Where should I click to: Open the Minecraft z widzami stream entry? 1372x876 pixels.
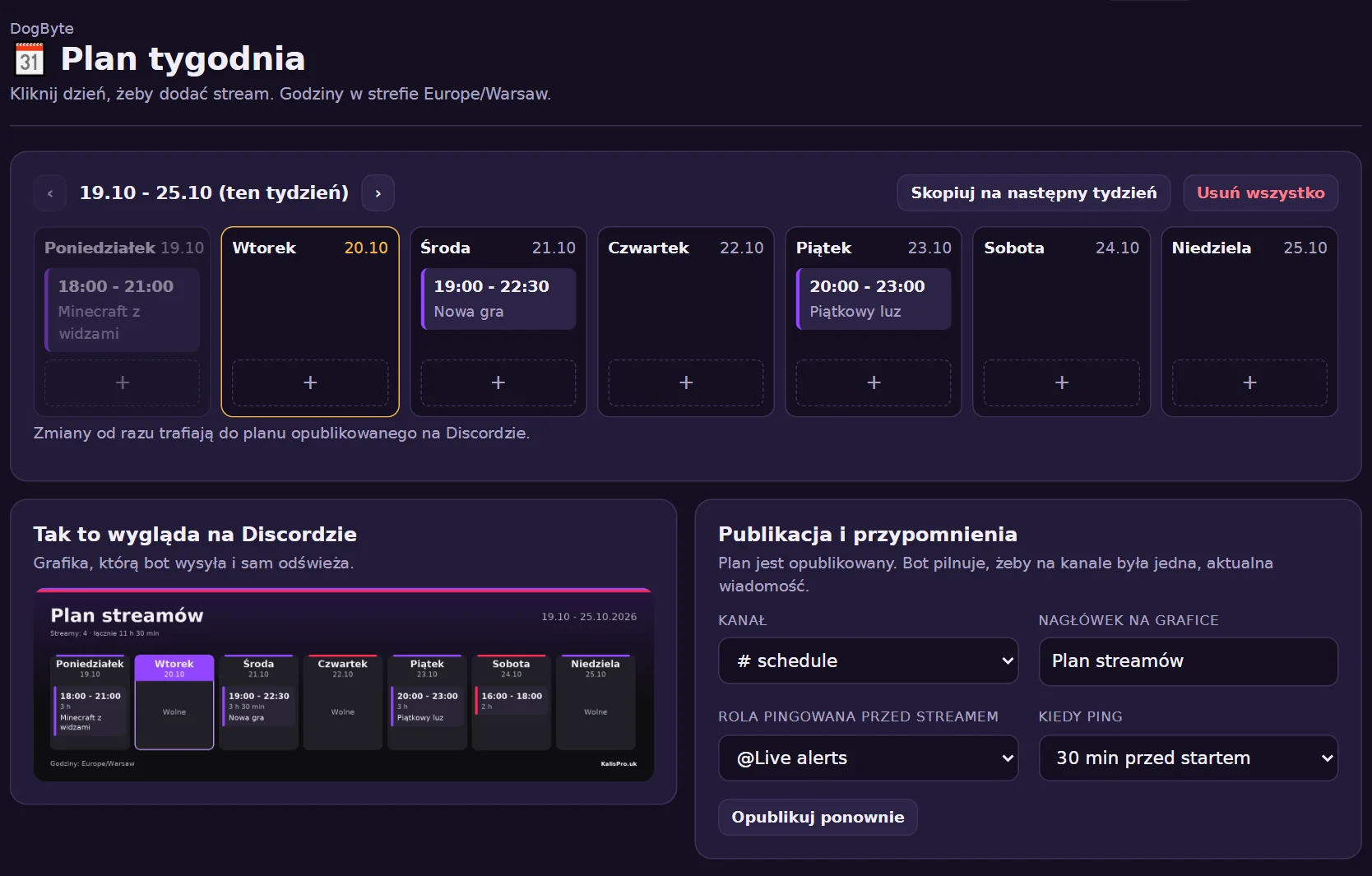(x=123, y=310)
